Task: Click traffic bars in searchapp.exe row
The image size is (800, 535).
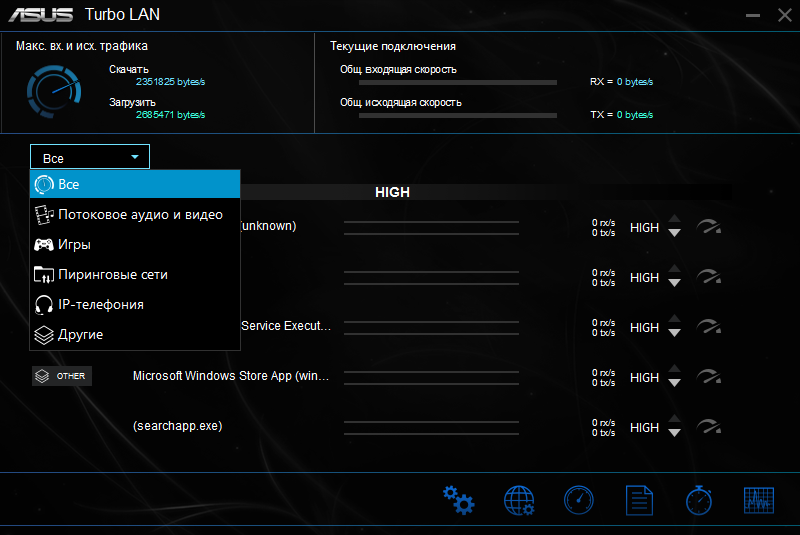Action: click(431, 428)
